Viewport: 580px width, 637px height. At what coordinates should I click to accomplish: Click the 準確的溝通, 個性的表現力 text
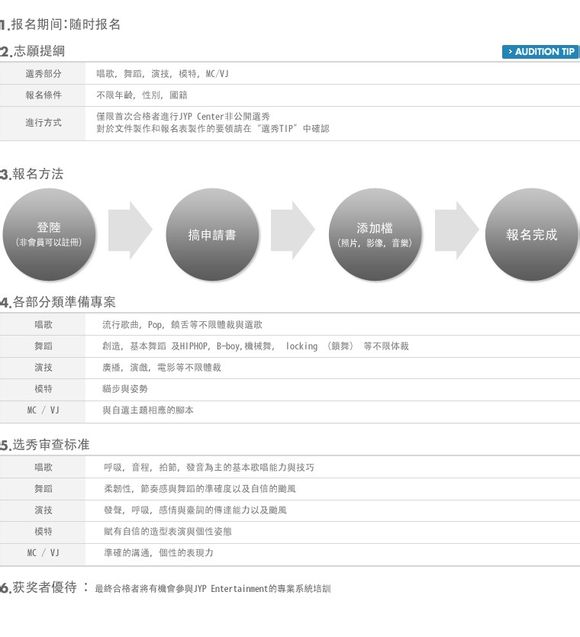coord(159,553)
